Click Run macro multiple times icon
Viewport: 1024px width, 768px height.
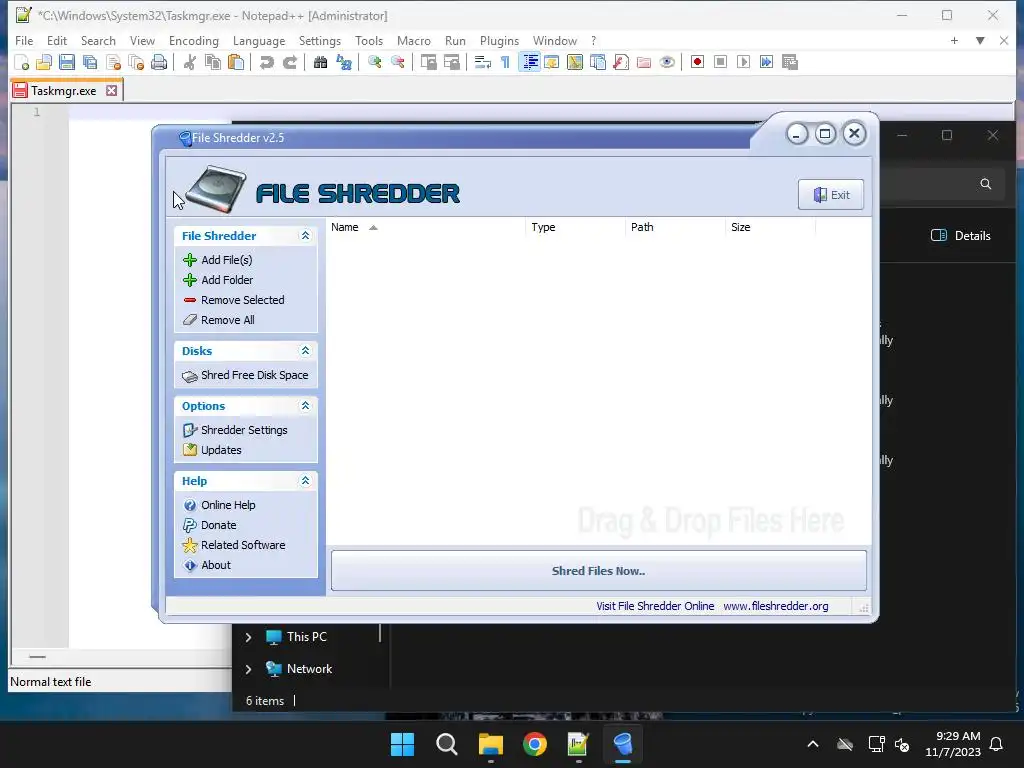click(x=767, y=62)
